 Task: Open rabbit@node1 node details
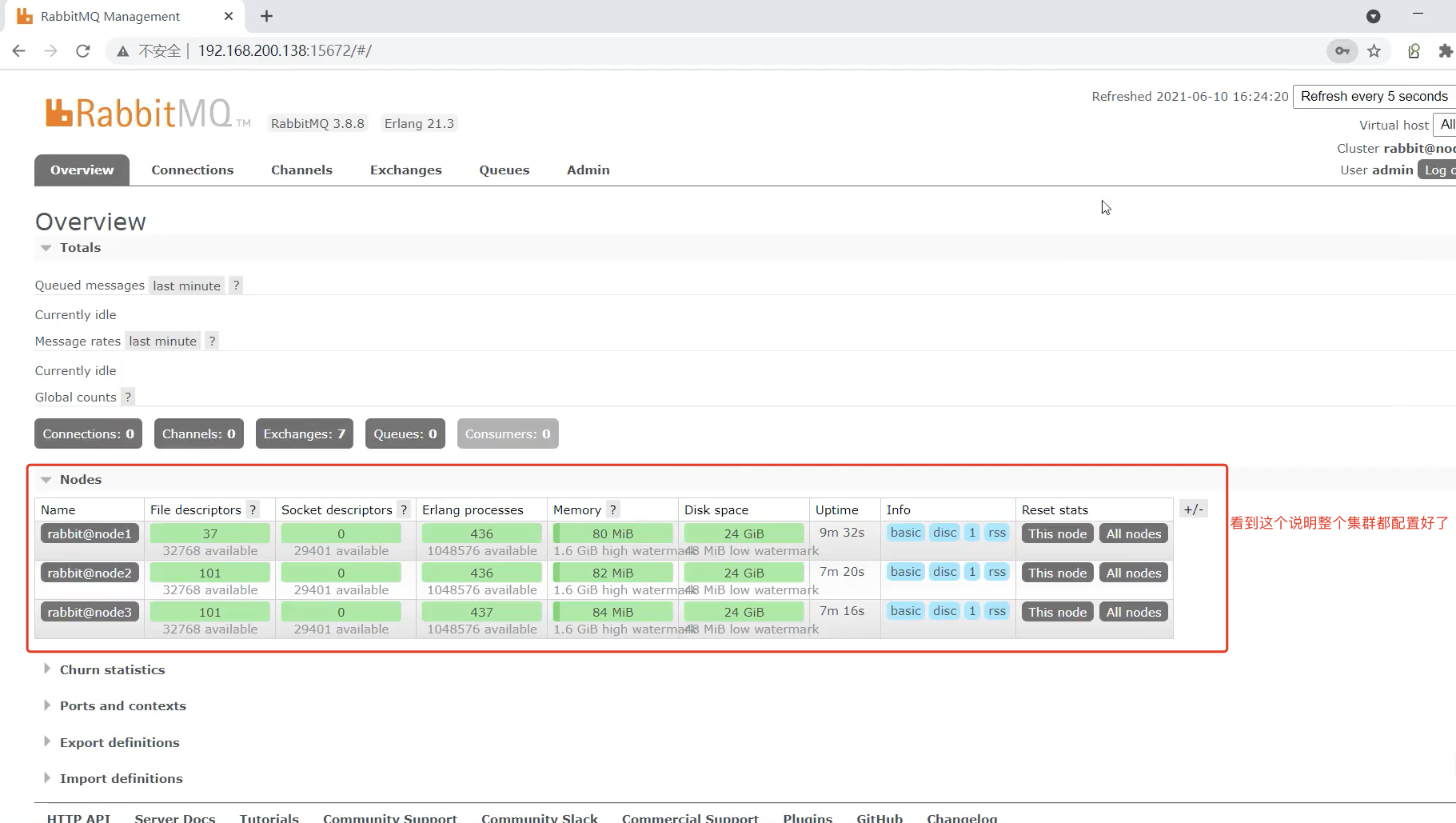coord(90,533)
